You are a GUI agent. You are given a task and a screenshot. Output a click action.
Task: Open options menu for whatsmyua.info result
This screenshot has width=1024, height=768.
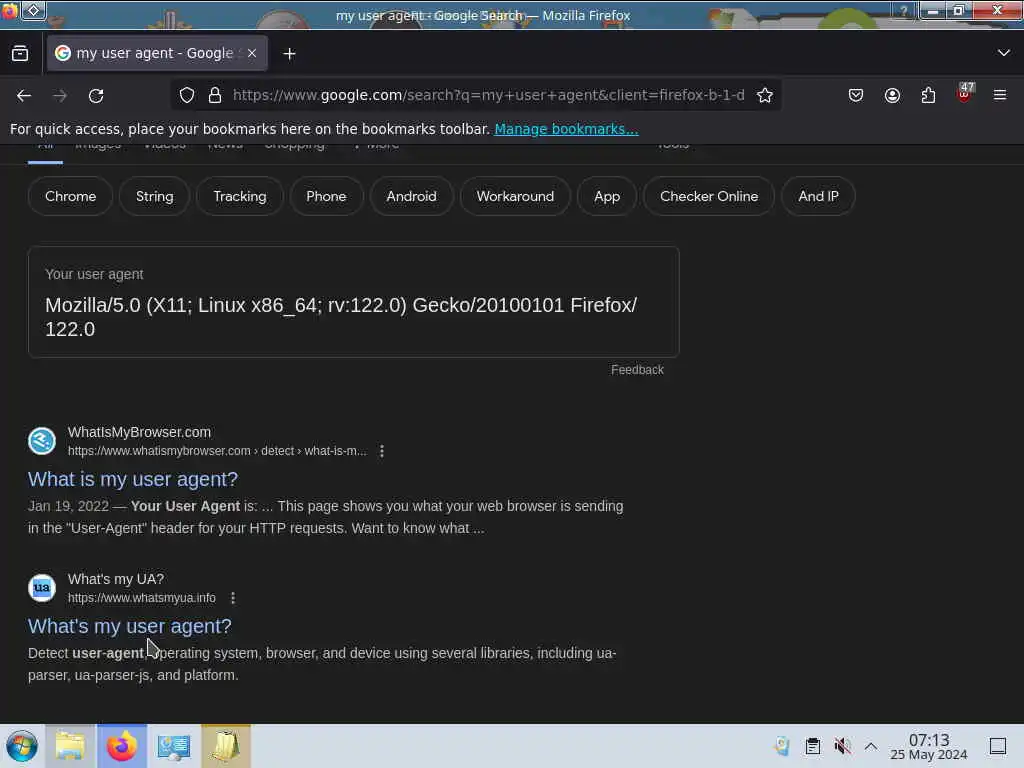[233, 598]
